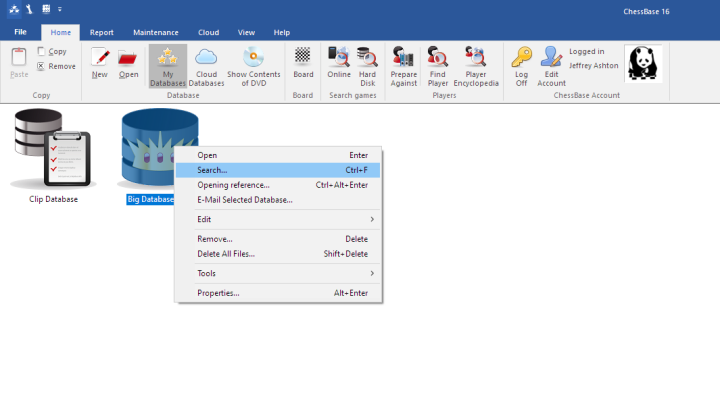Switch to the View tab
Image resolution: width=720 pixels, height=393 pixels.
point(246,33)
